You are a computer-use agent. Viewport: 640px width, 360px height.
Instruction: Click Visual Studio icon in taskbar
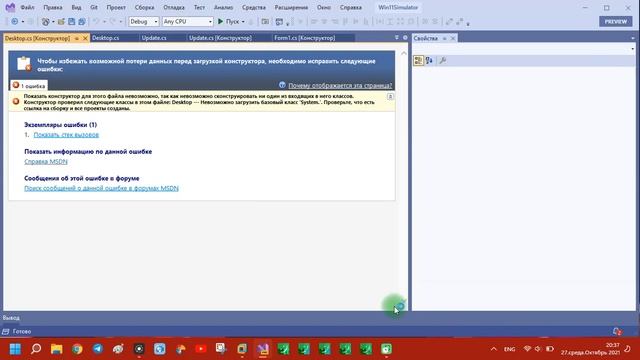[262, 349]
